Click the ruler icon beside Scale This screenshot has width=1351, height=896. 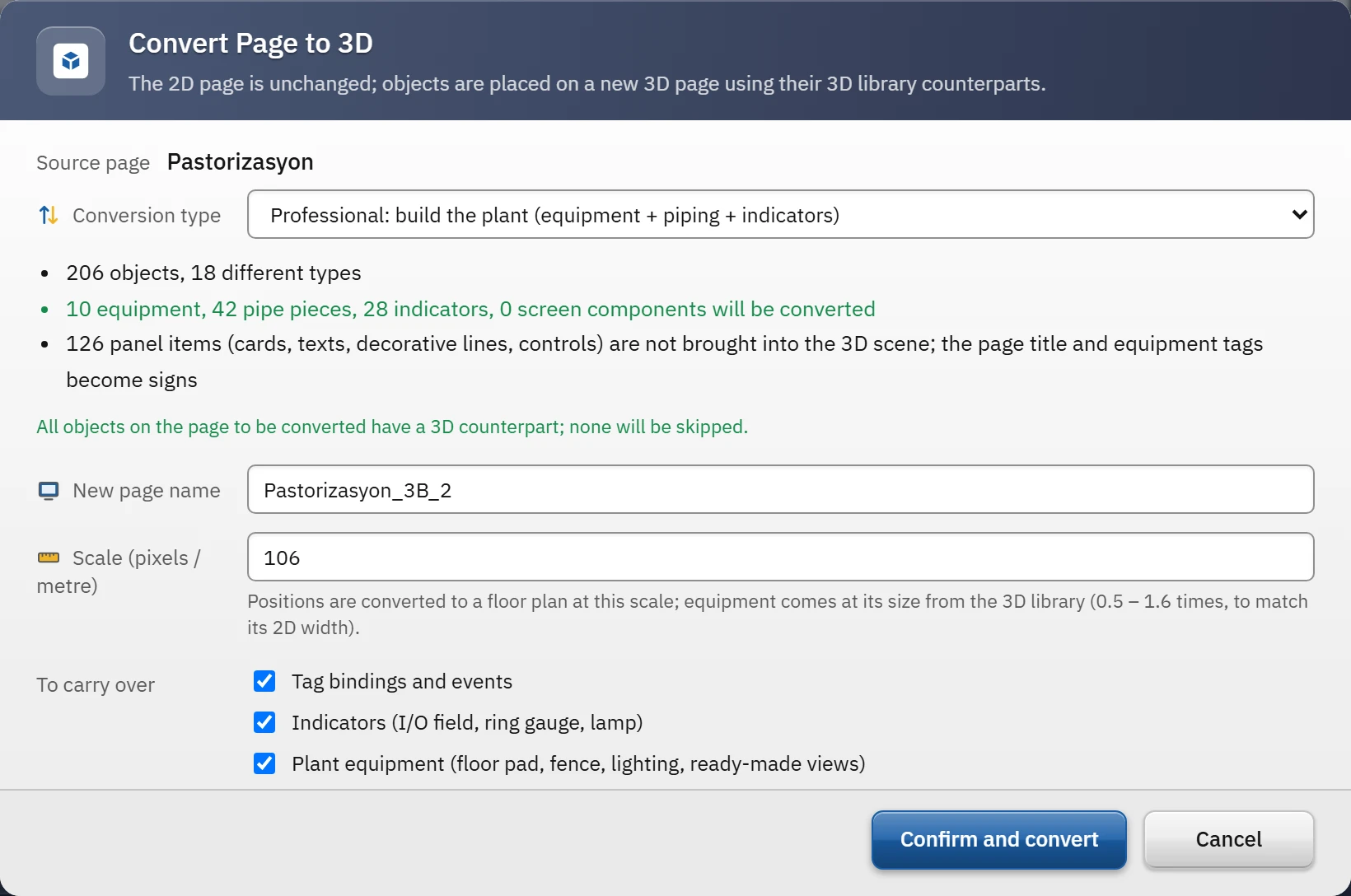[49, 558]
